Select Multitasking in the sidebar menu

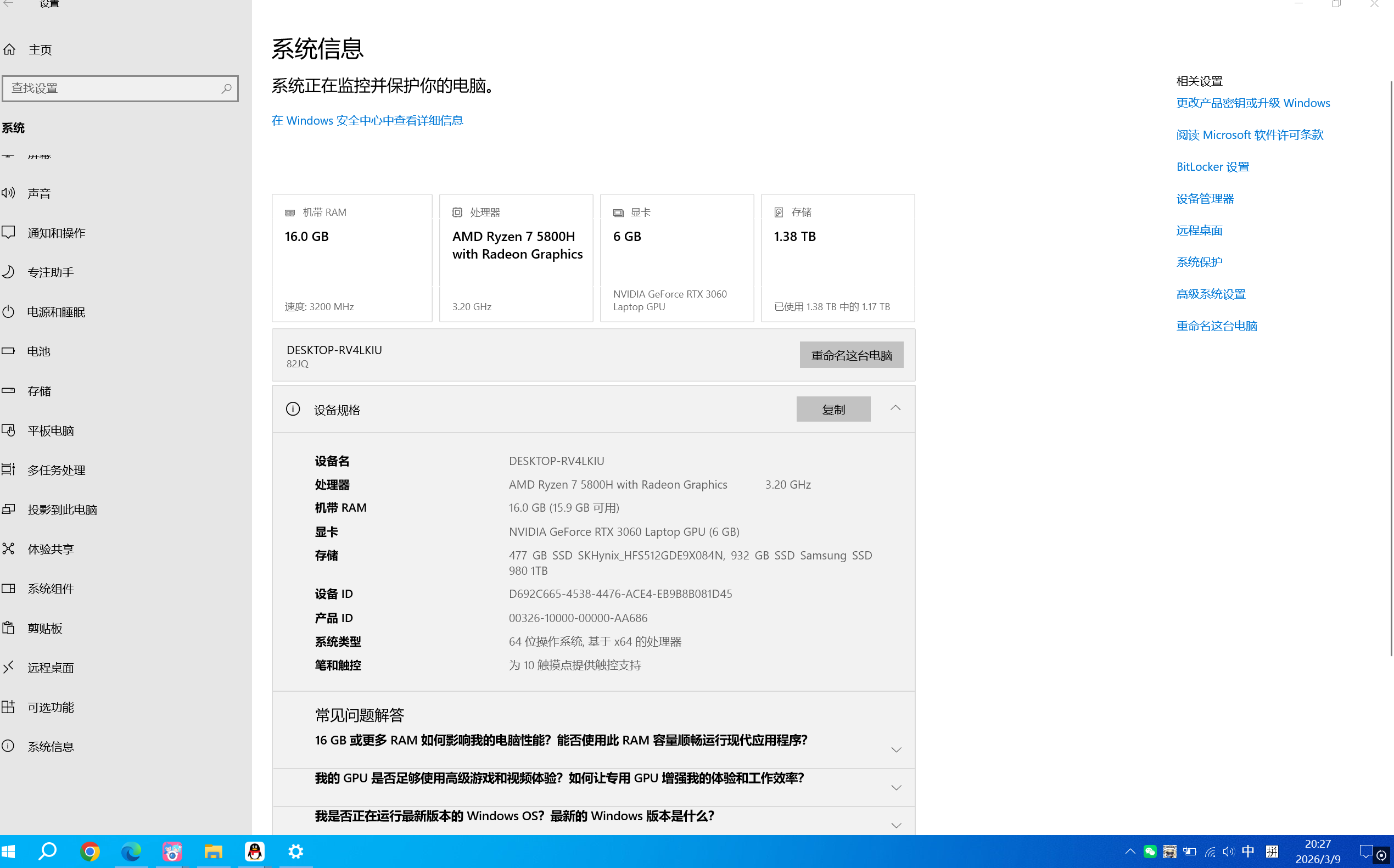[x=56, y=469]
